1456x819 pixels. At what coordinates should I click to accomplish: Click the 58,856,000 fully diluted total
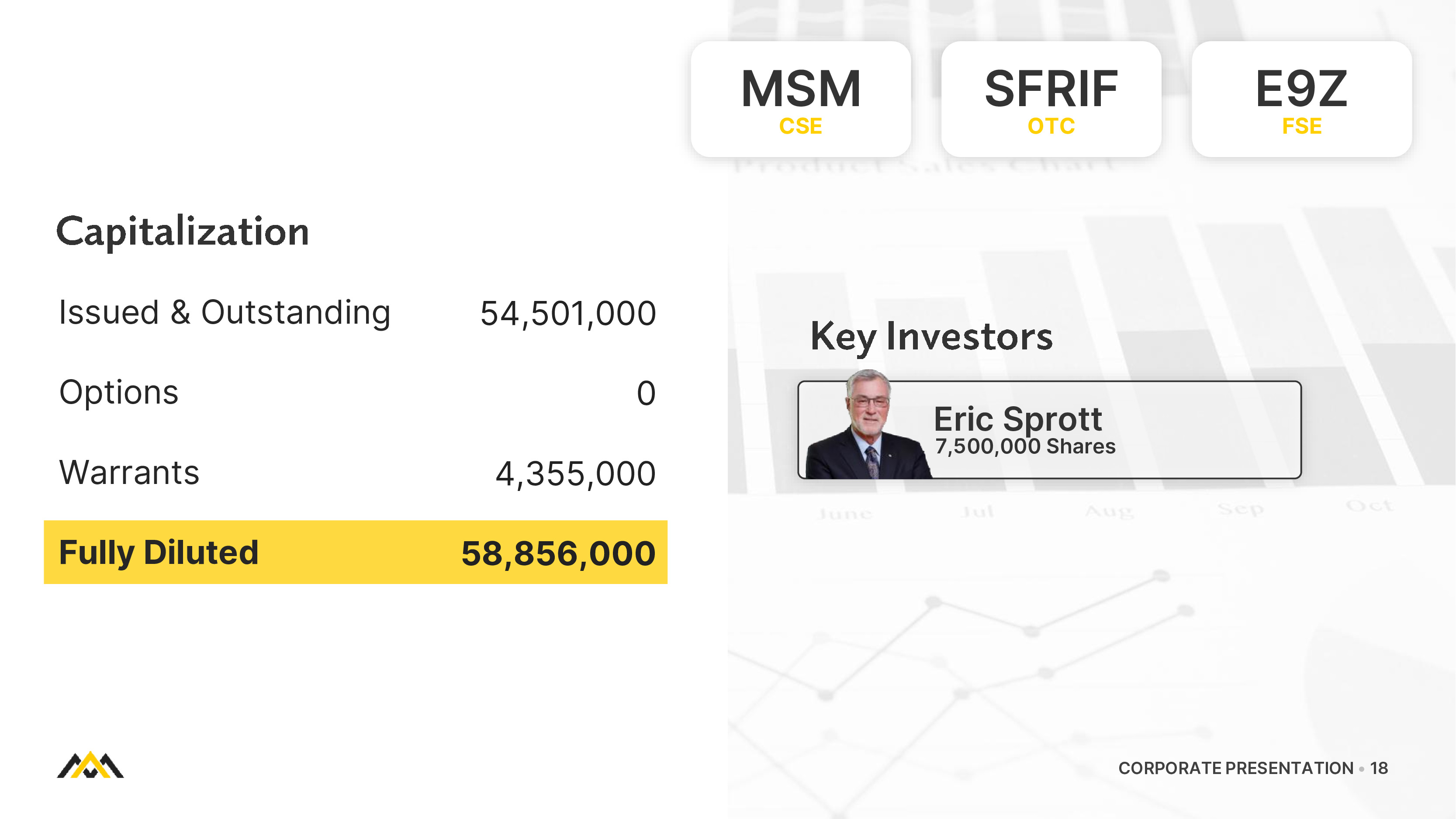pos(558,553)
